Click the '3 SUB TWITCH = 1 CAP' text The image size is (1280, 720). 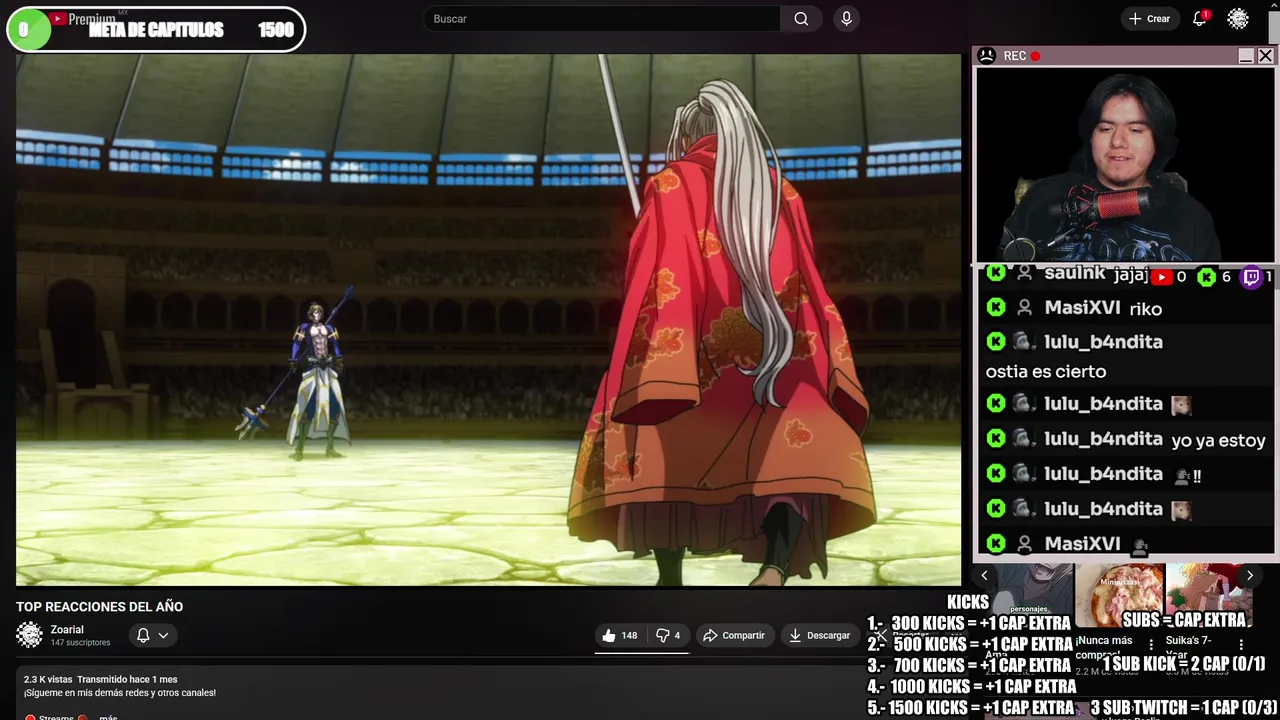pyautogui.click(x=1184, y=708)
